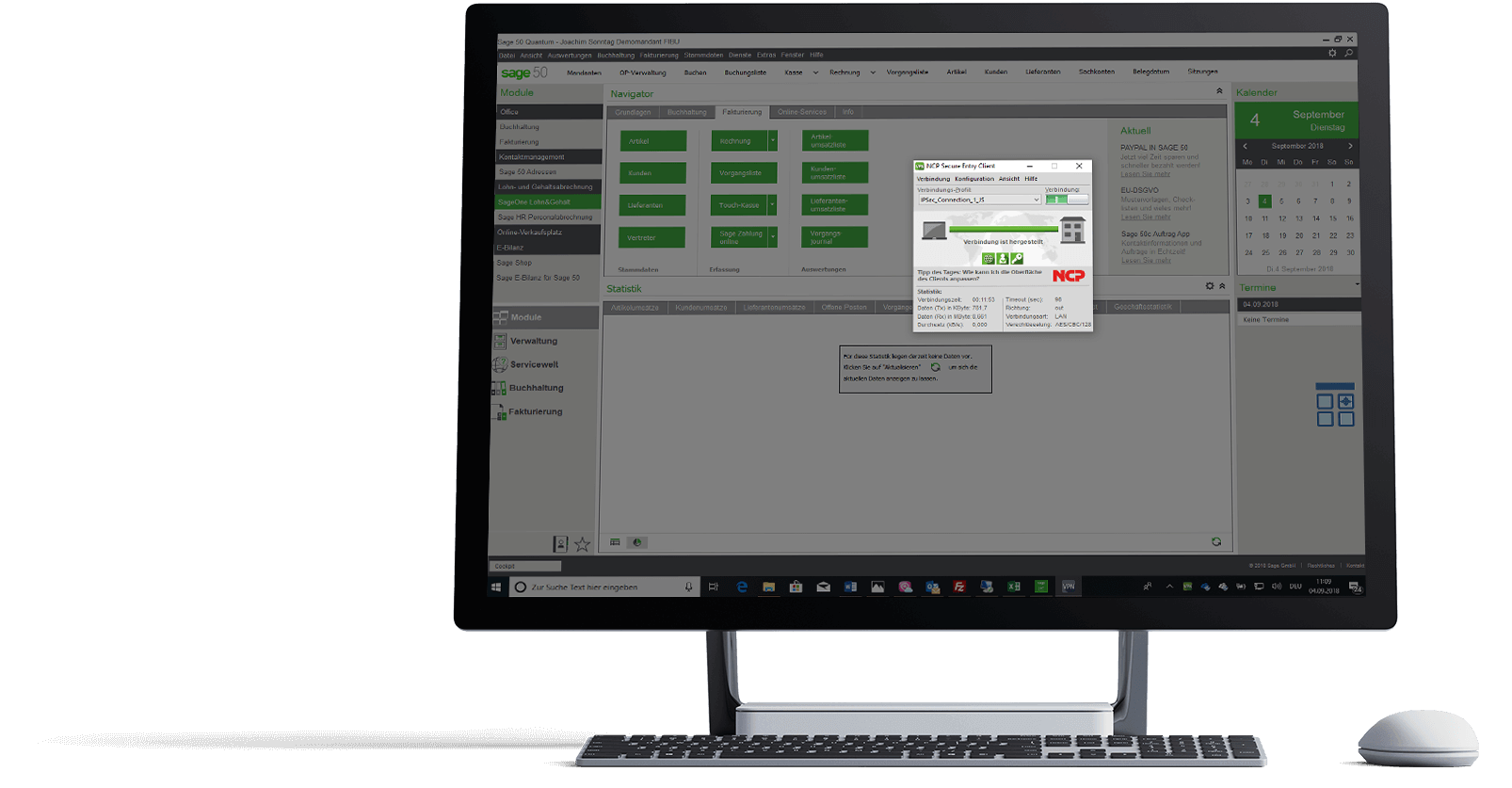Switch to Grundlagen tab in Navigator
Image resolution: width=1512 pixels, height=788 pixels.
633,112
